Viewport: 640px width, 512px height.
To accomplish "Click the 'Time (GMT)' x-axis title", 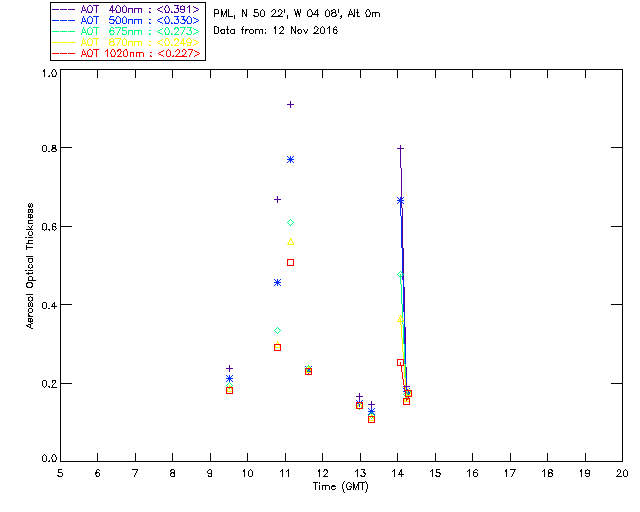I will click(341, 487).
